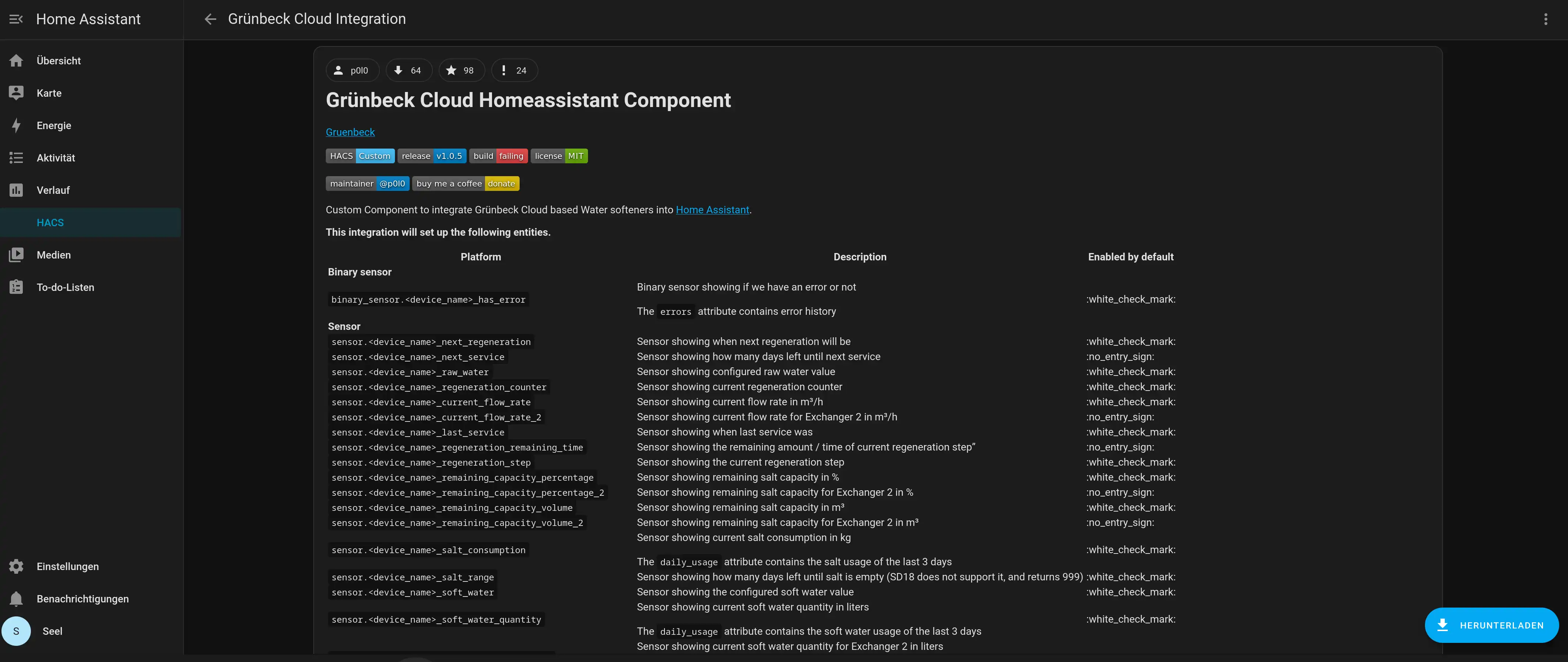Click the Übersicht home icon

tap(17, 61)
